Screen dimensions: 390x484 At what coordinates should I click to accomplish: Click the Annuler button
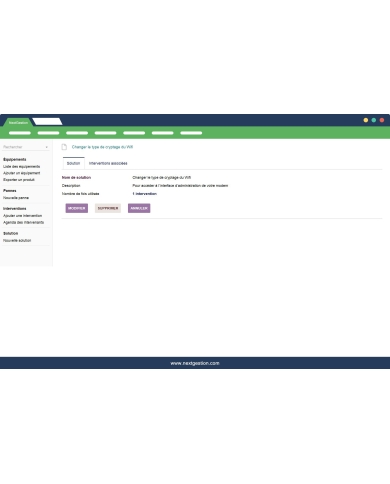coord(139,208)
